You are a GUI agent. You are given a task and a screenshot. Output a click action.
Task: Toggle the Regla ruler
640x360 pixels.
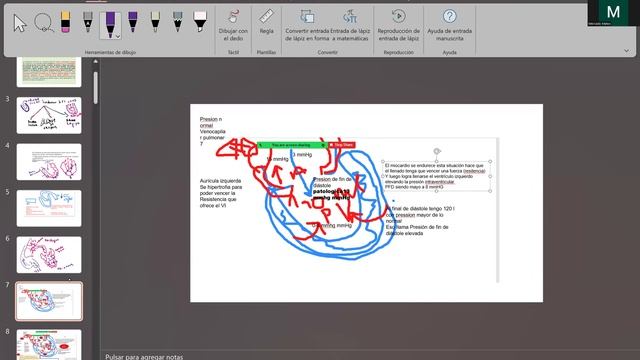coord(267,22)
